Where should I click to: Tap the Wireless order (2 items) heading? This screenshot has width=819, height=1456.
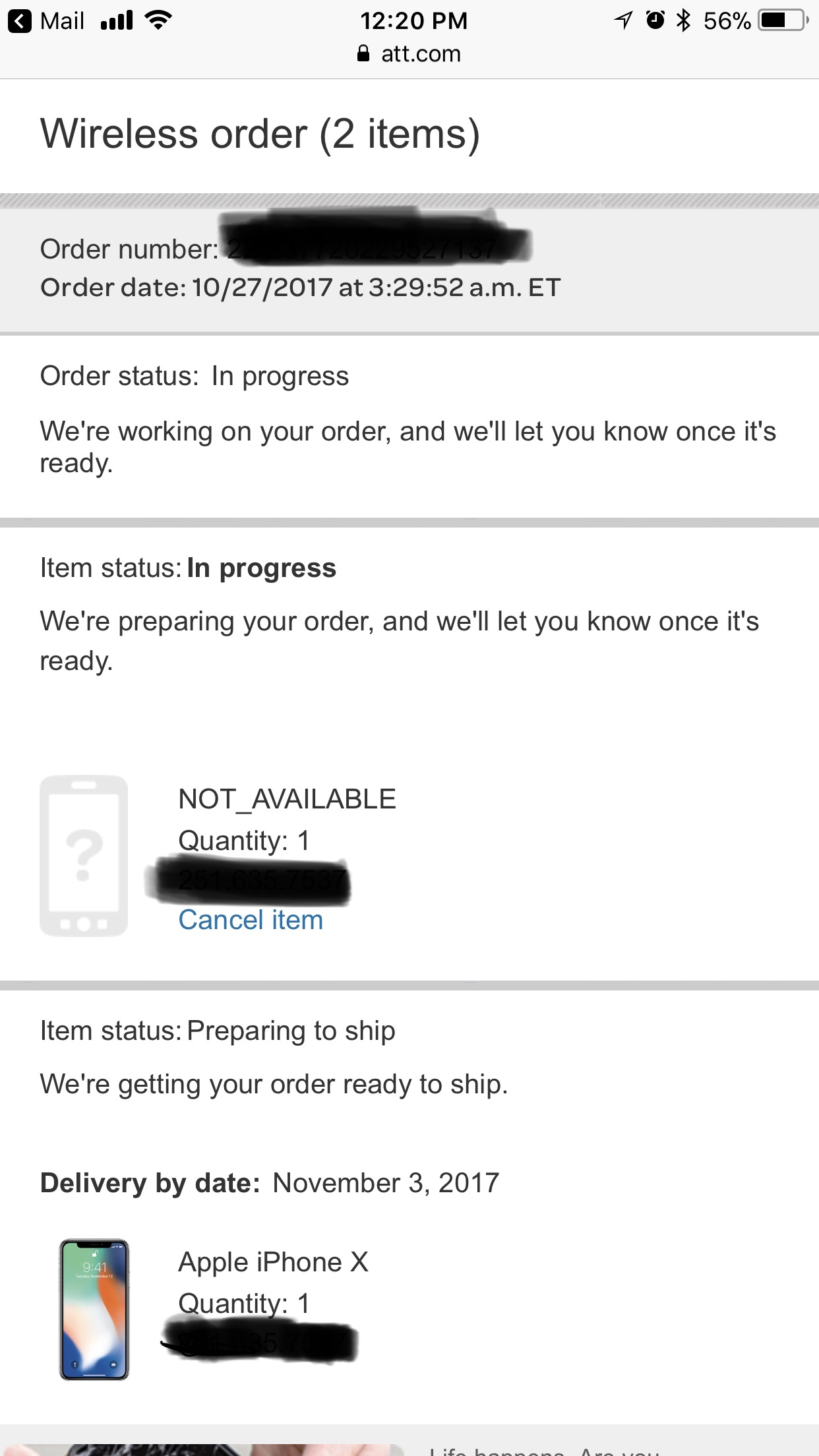tap(260, 134)
